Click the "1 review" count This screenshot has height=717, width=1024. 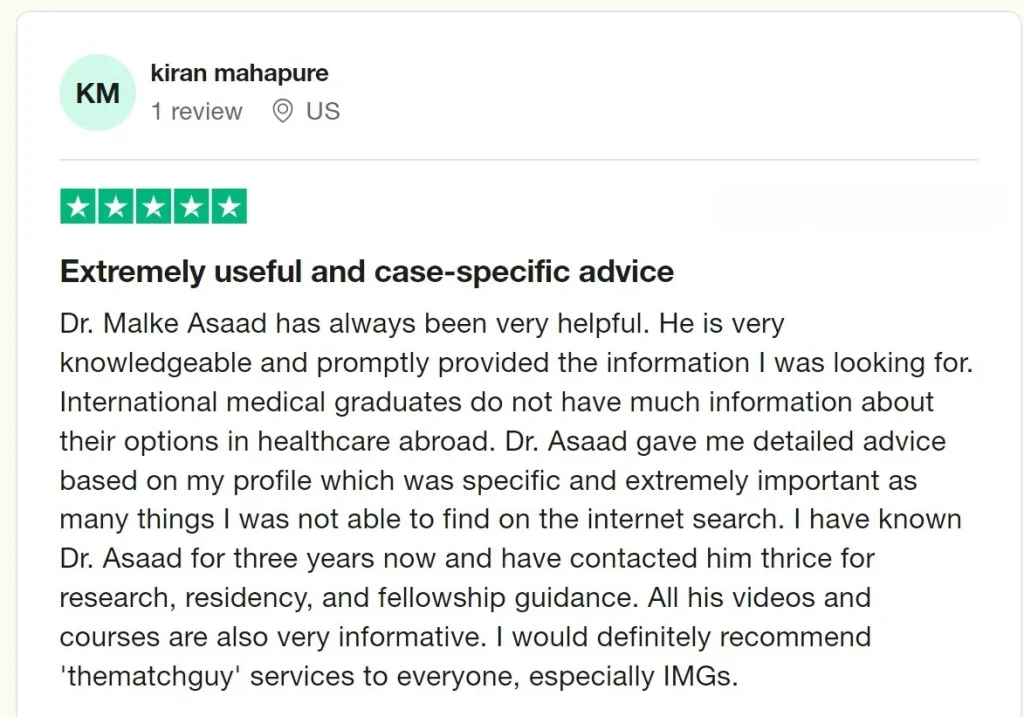point(197,111)
